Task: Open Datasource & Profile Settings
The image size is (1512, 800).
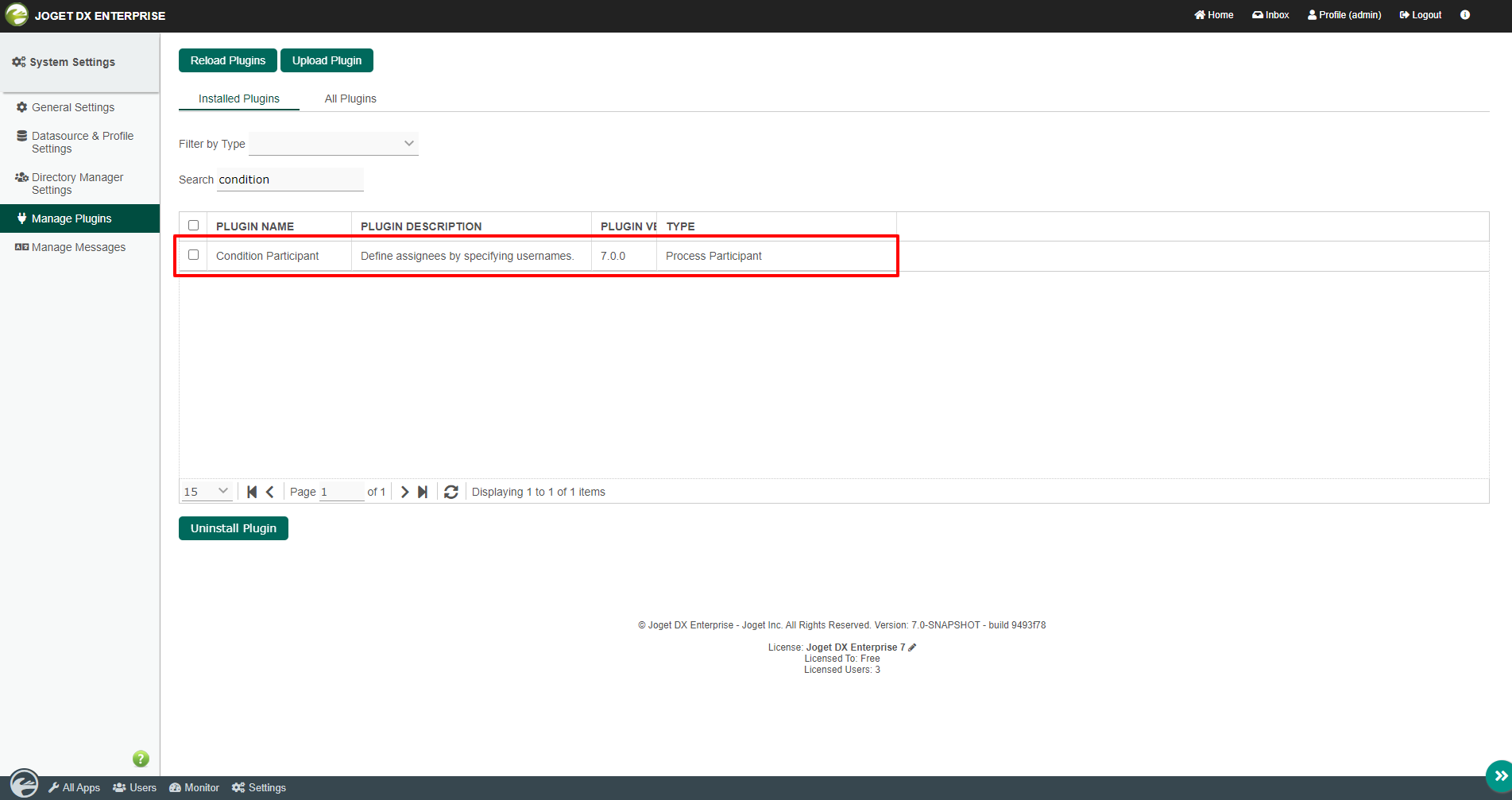Action: click(x=83, y=142)
